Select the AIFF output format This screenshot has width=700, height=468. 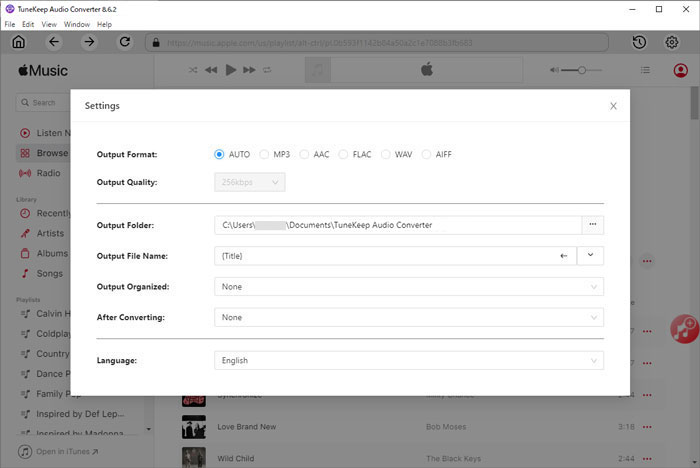point(426,155)
